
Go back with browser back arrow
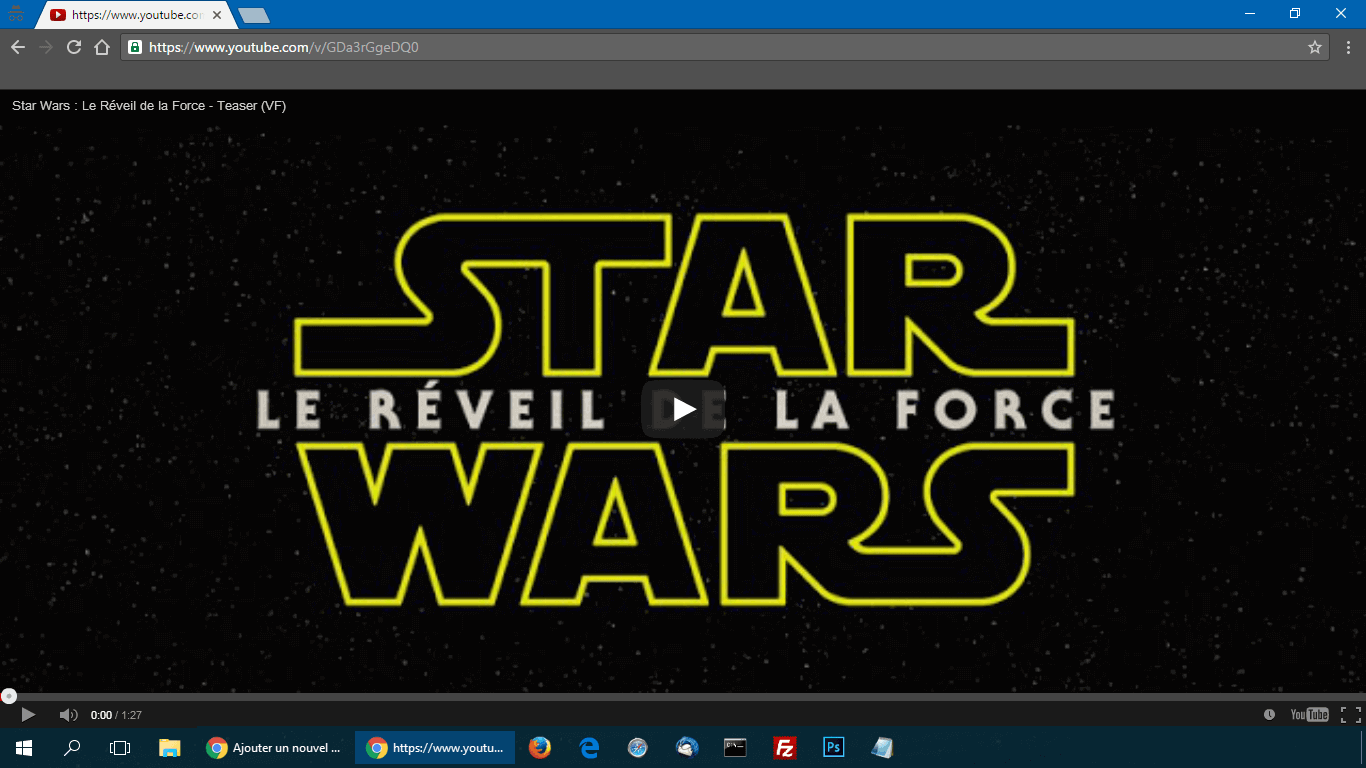pos(18,47)
